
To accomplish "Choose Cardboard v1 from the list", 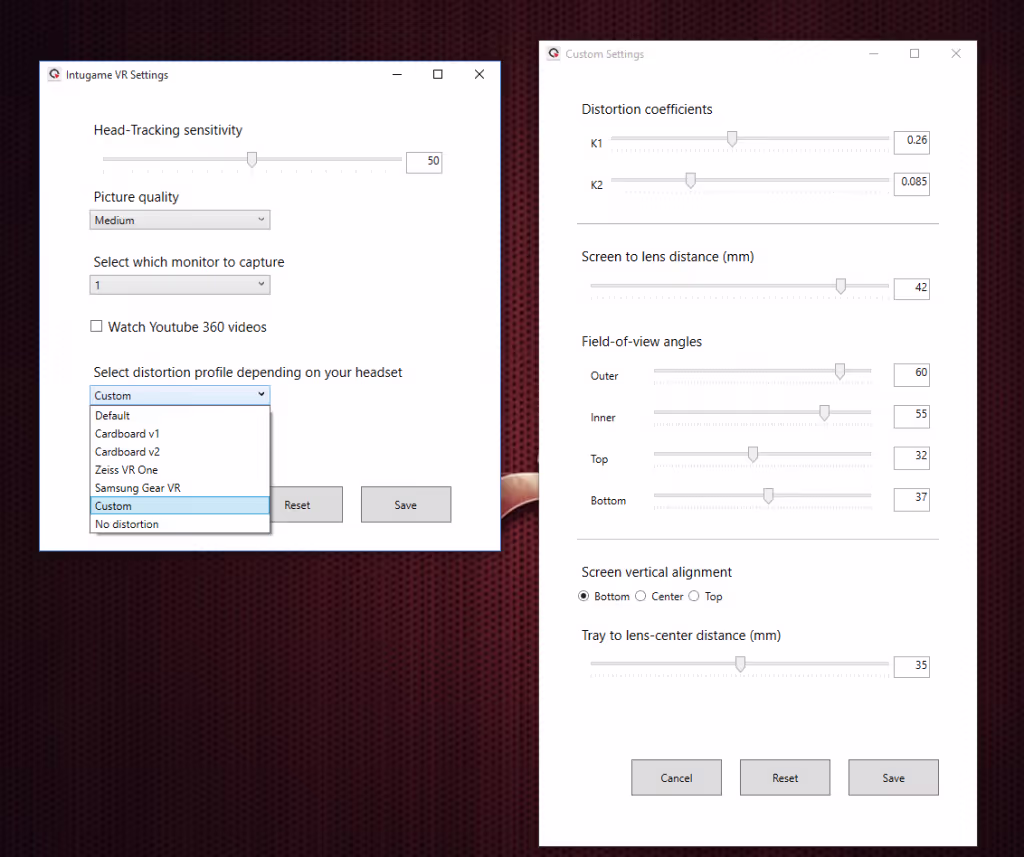I will (x=180, y=434).
